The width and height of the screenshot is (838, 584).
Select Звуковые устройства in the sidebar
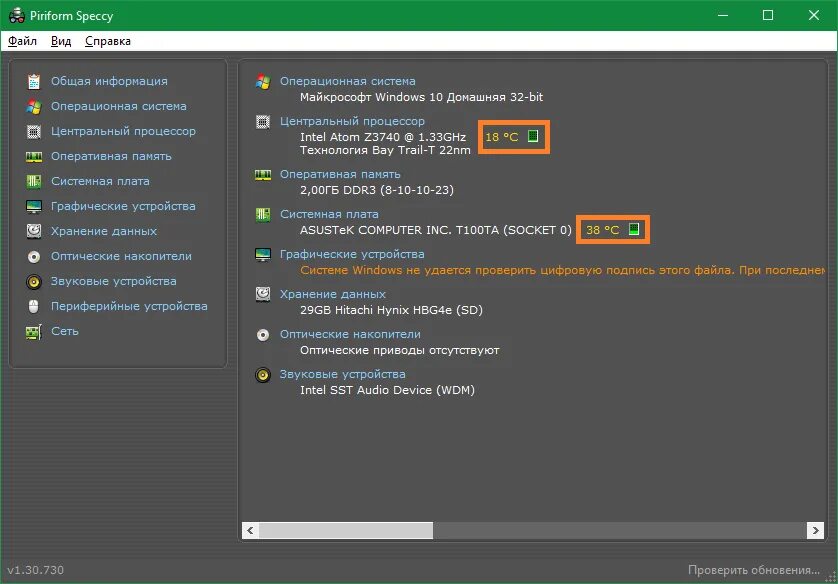113,281
